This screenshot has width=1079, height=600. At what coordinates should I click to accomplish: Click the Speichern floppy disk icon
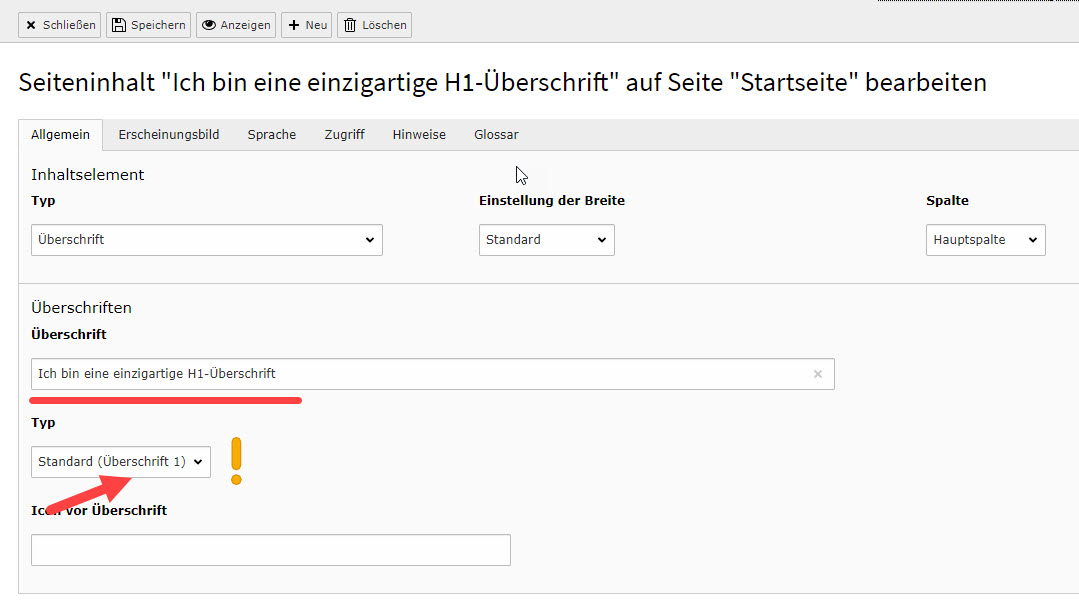(119, 25)
